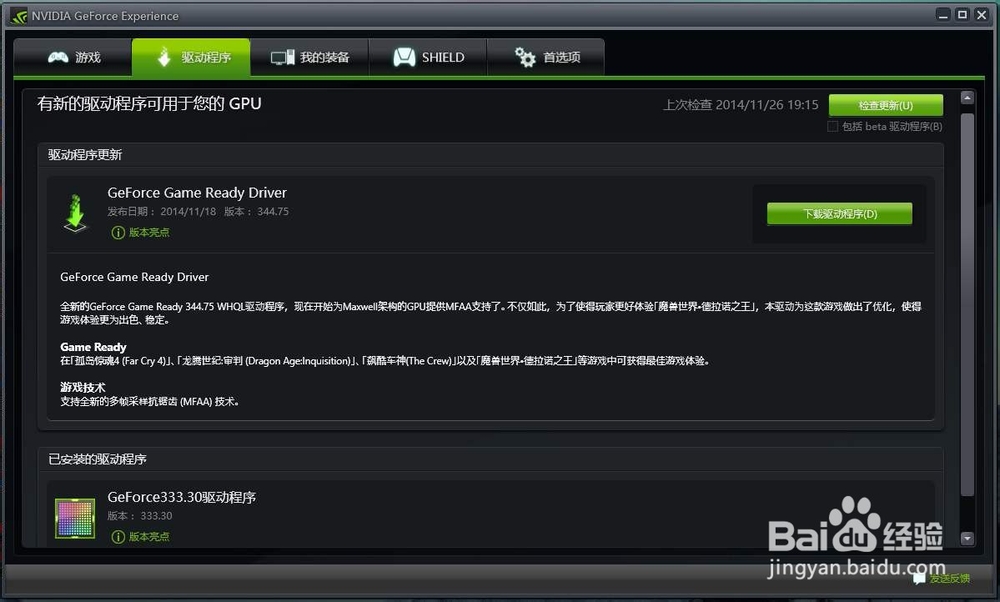Click the computer icon on 我的装备 tab

tap(283, 57)
